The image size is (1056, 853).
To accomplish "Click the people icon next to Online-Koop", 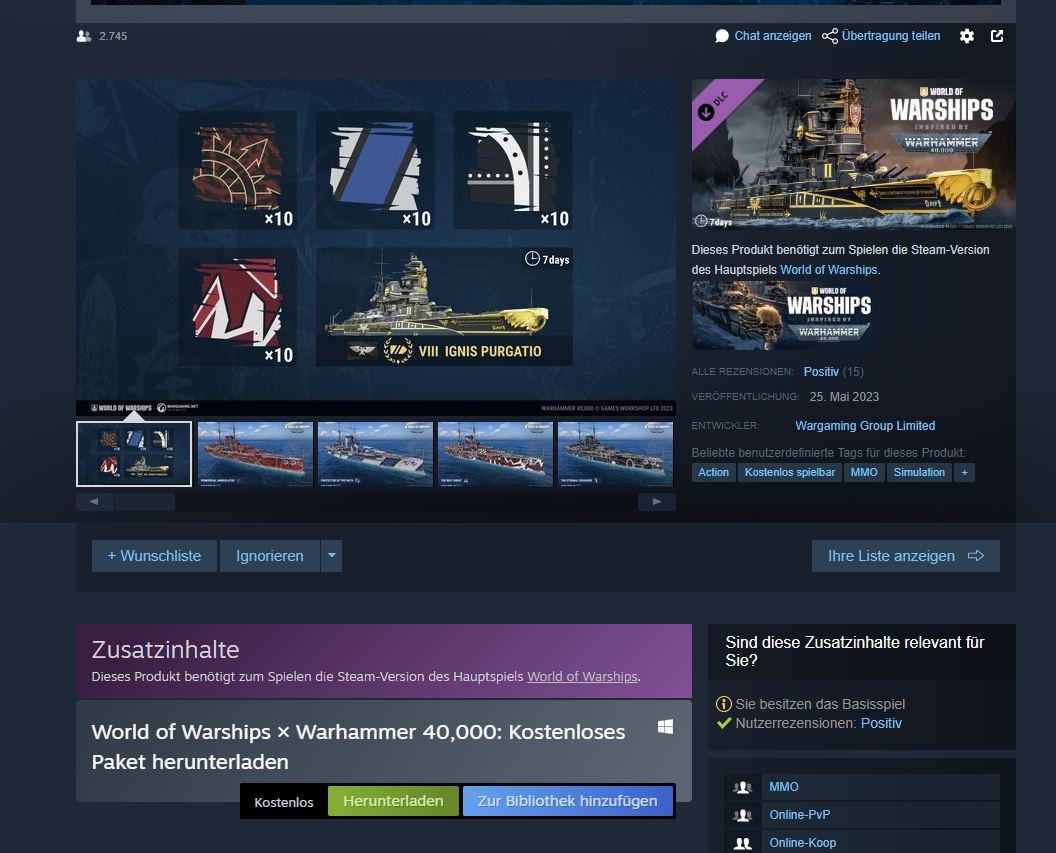I will [743, 843].
